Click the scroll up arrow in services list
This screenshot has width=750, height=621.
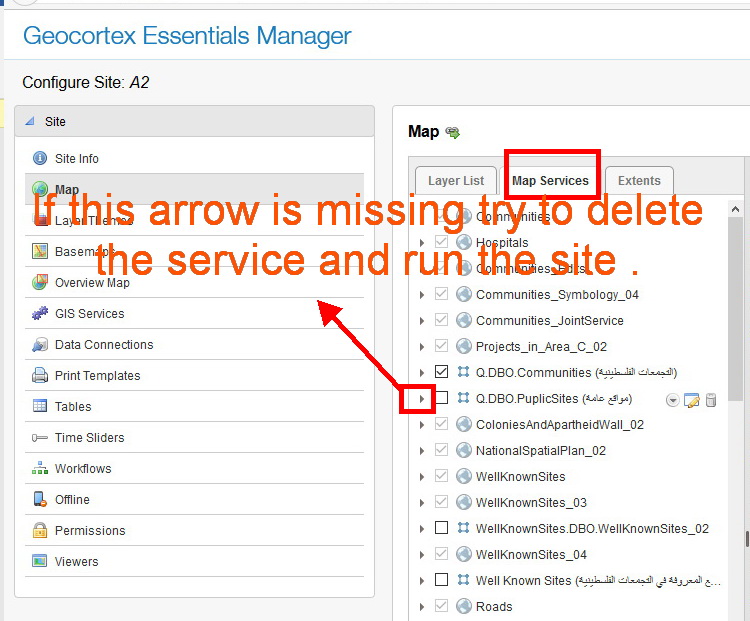735,209
